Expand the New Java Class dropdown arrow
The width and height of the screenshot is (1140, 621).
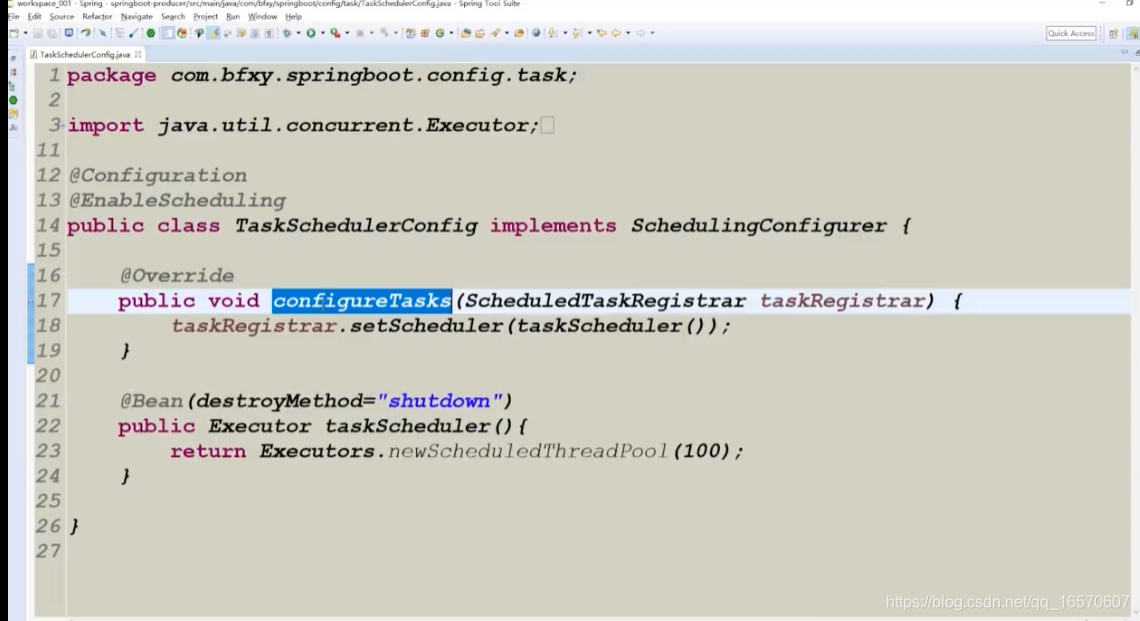click(x=451, y=33)
